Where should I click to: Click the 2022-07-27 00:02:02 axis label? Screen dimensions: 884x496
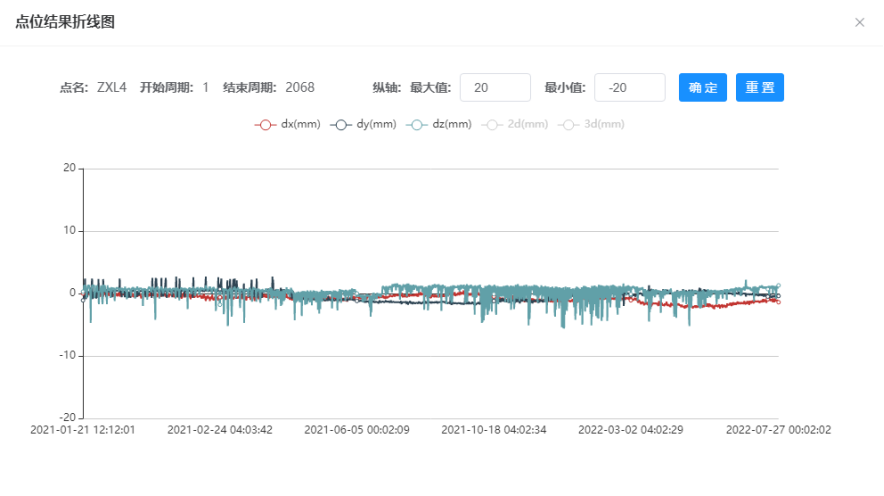coord(779,430)
